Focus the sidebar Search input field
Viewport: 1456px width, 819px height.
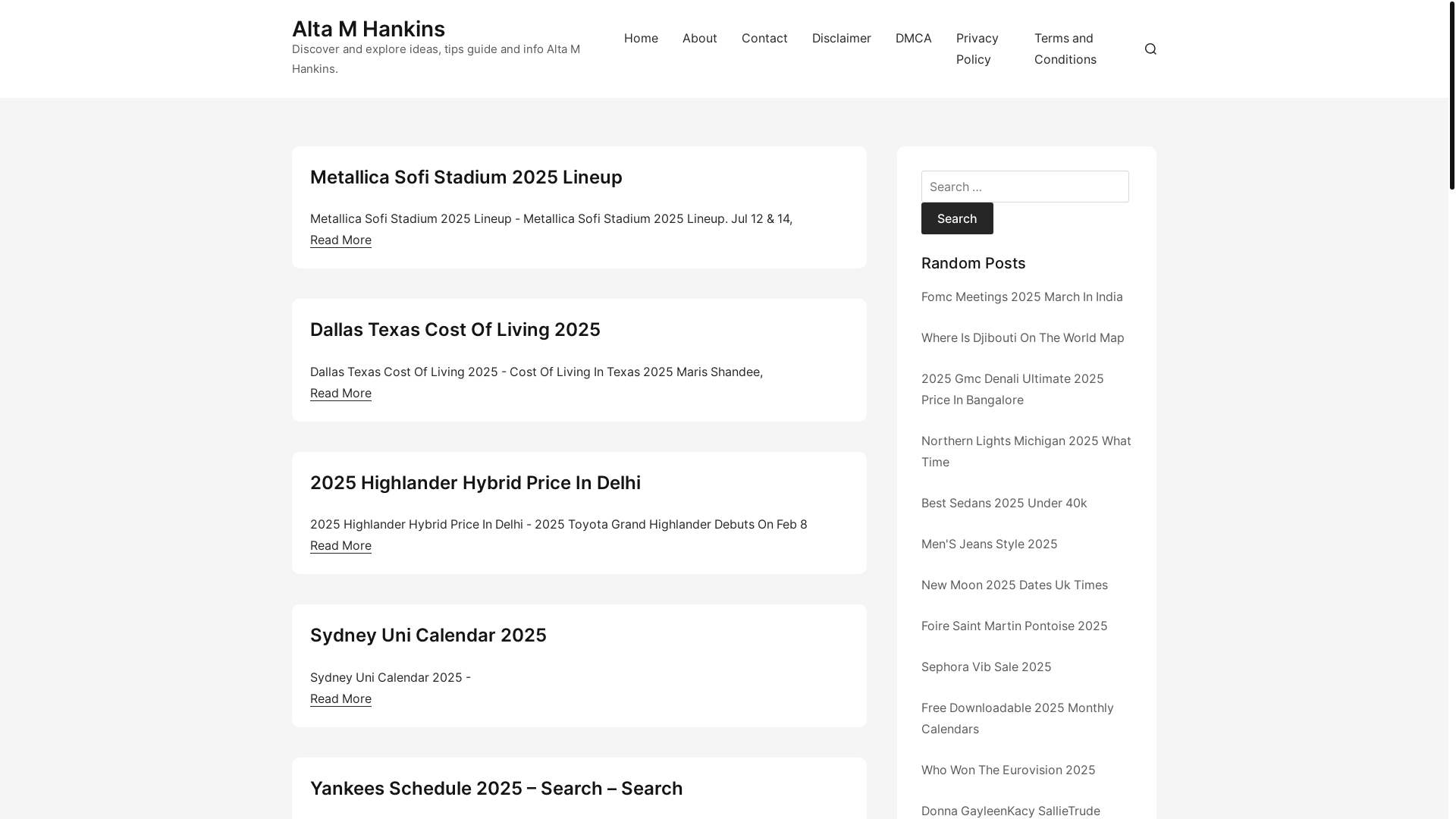pyautogui.click(x=1025, y=187)
